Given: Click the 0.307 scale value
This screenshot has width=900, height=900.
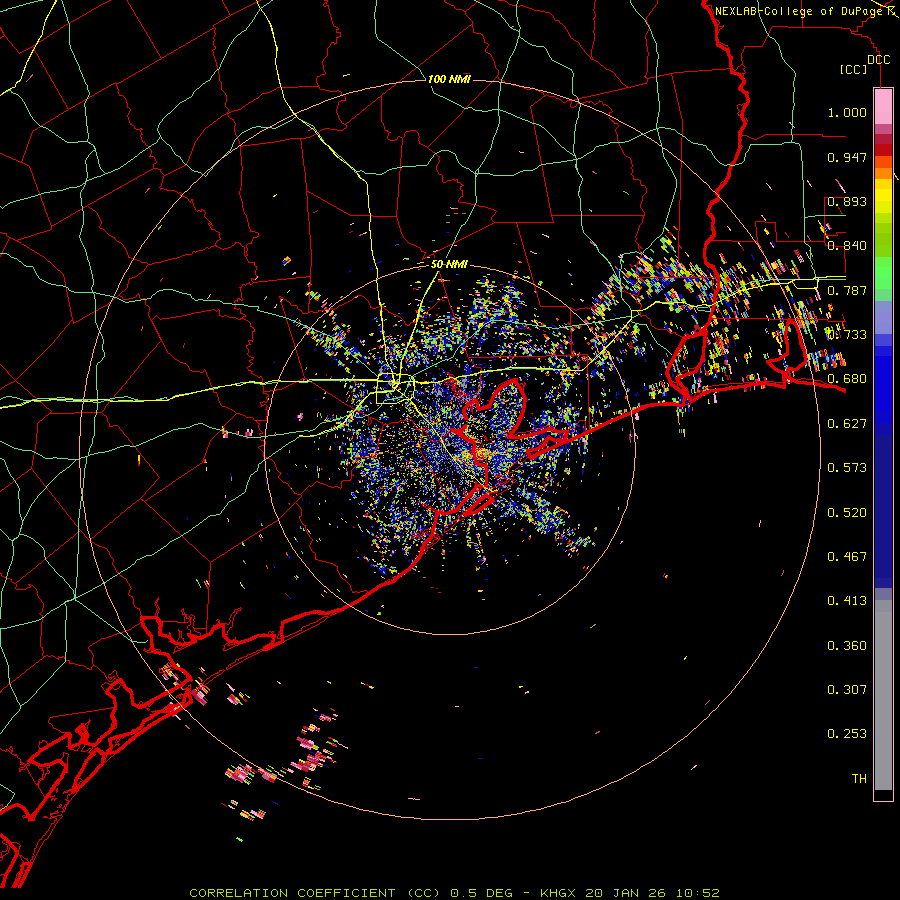Looking at the screenshot, I should [x=847, y=689].
